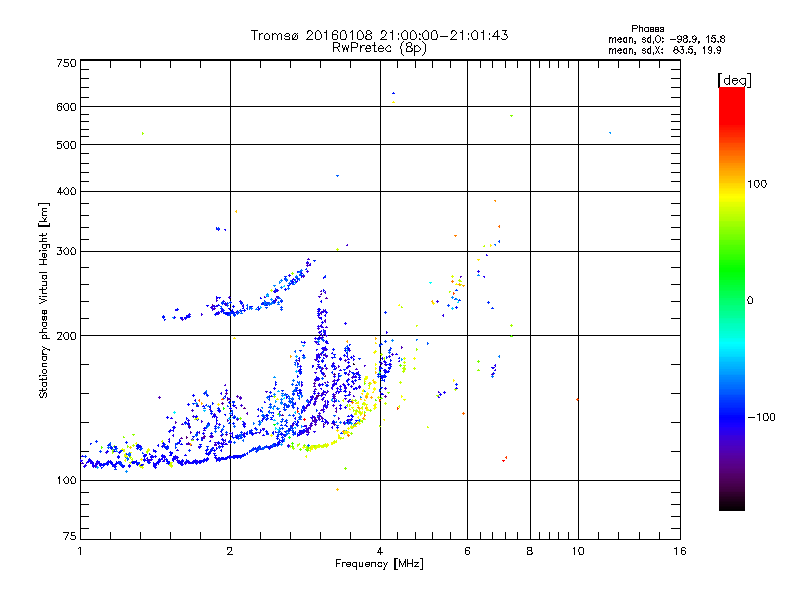This screenshot has height=600, width=800.
Task: Click the x-axis tick label '2'
Action: click(230, 551)
